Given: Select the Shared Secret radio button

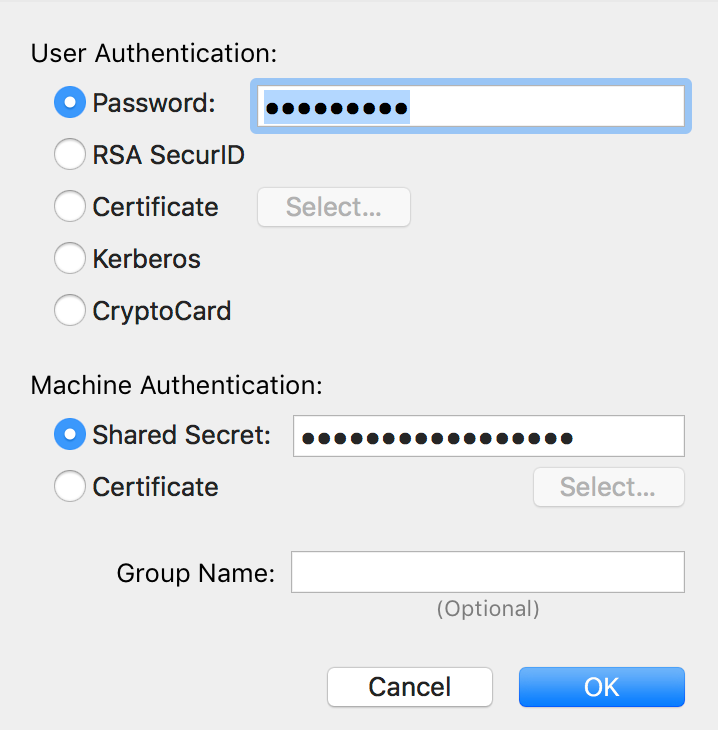Looking at the screenshot, I should coord(69,435).
